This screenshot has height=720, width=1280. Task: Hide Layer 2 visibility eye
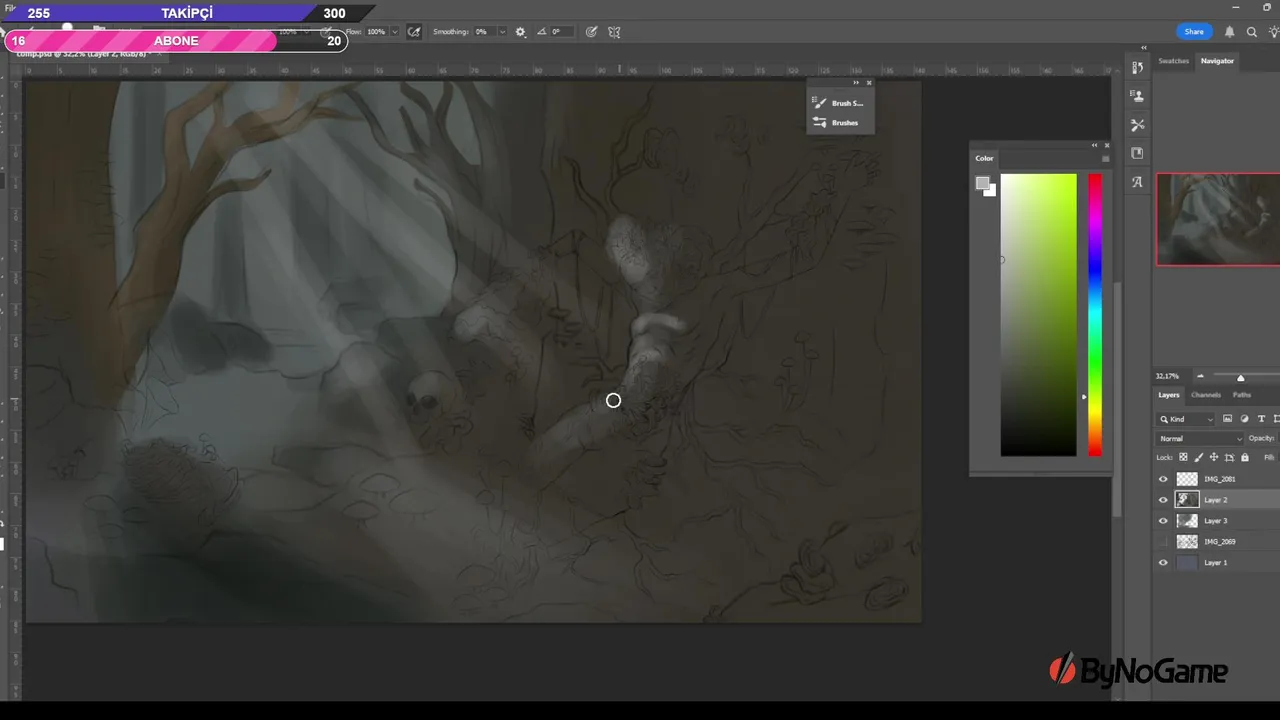(1163, 500)
